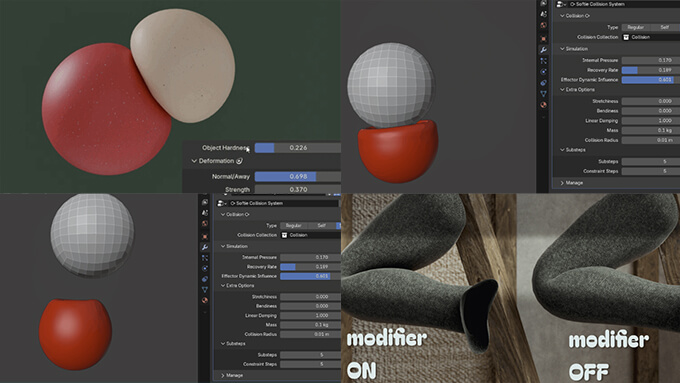Open Scene properties tab in lower-left panel

coord(205,213)
